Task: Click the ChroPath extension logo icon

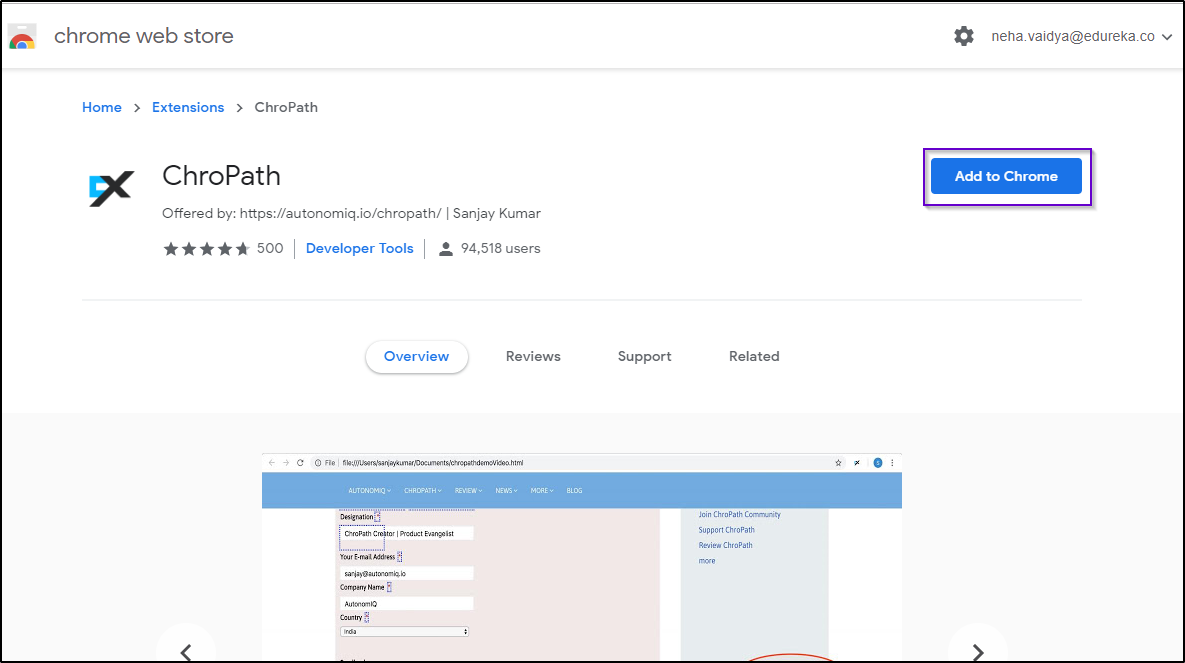Action: point(110,188)
